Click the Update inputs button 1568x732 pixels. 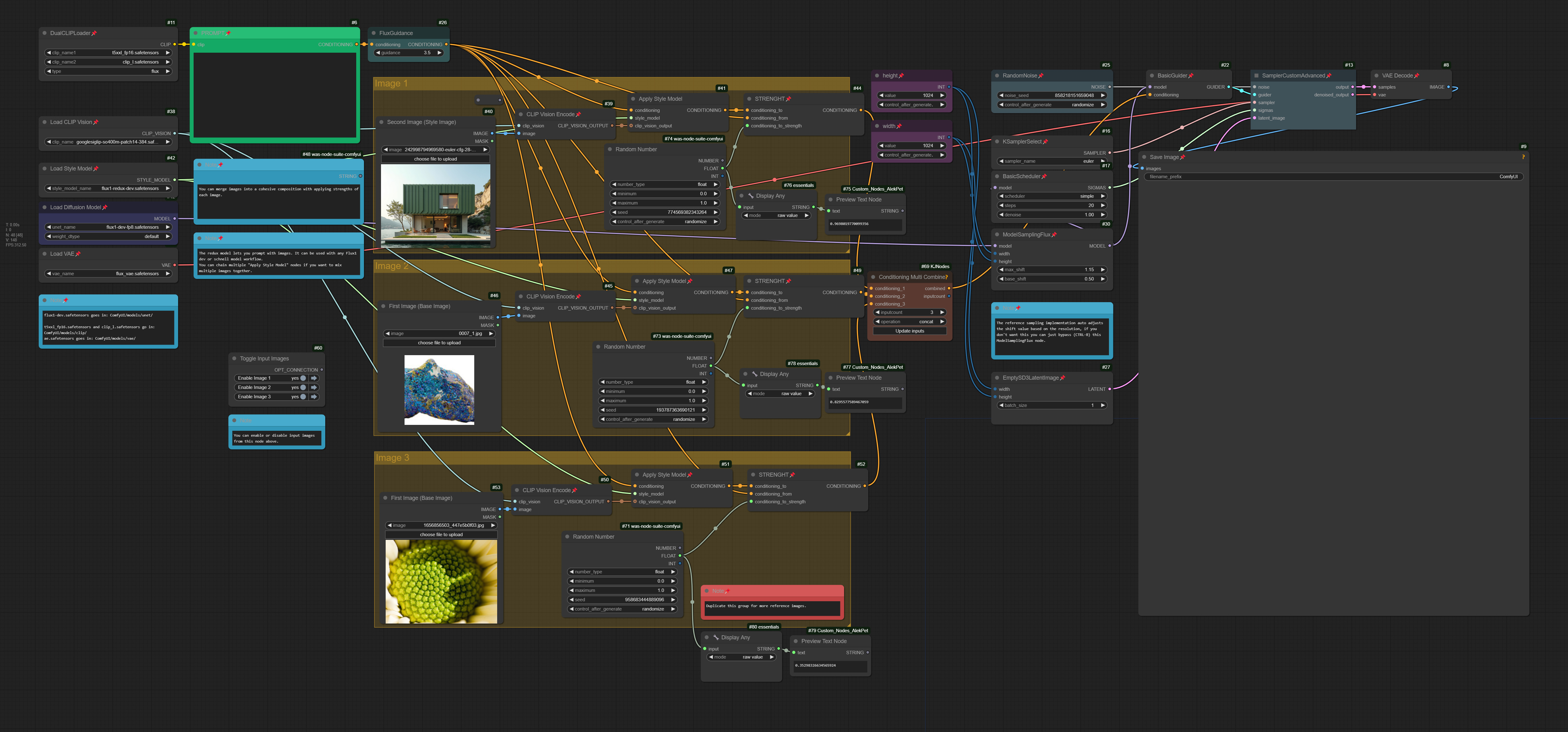(x=909, y=331)
